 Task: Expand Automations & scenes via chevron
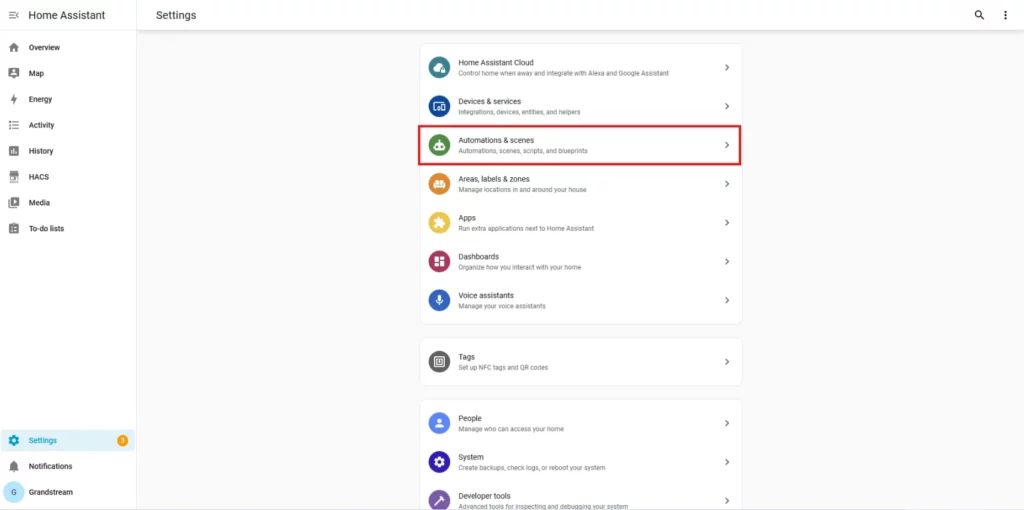click(x=727, y=145)
